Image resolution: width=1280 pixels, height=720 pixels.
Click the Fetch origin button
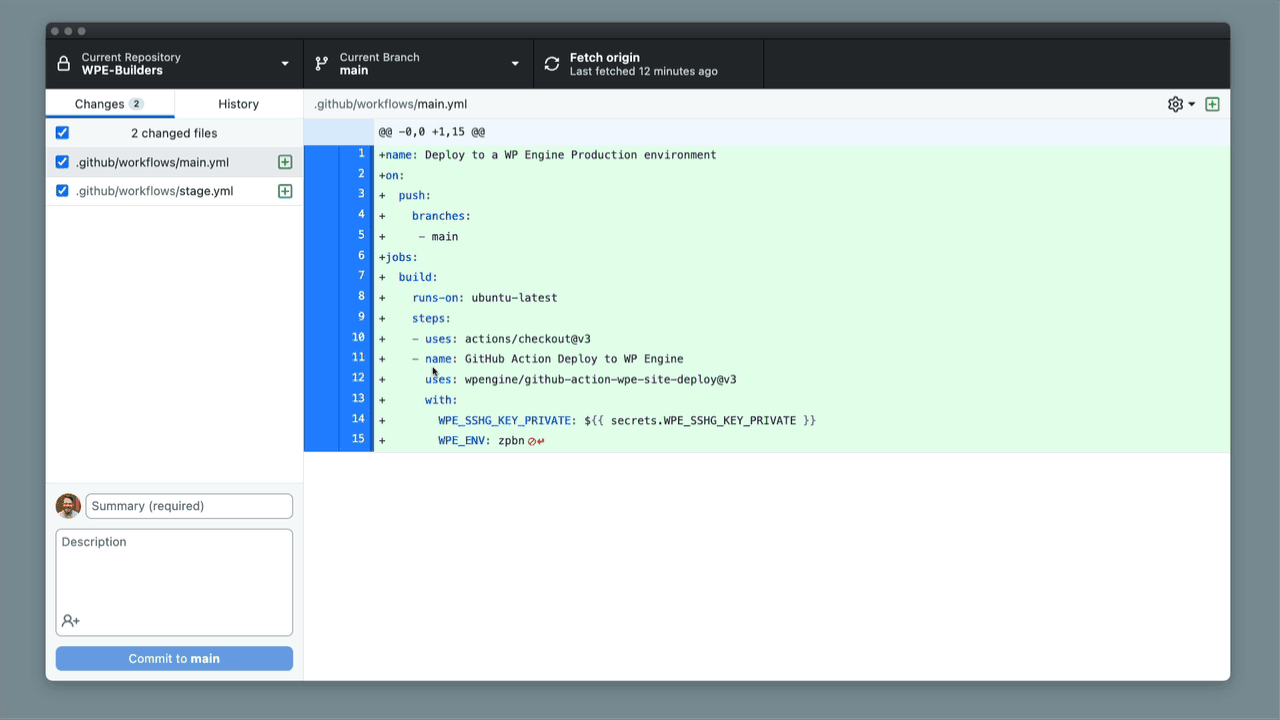pos(648,64)
